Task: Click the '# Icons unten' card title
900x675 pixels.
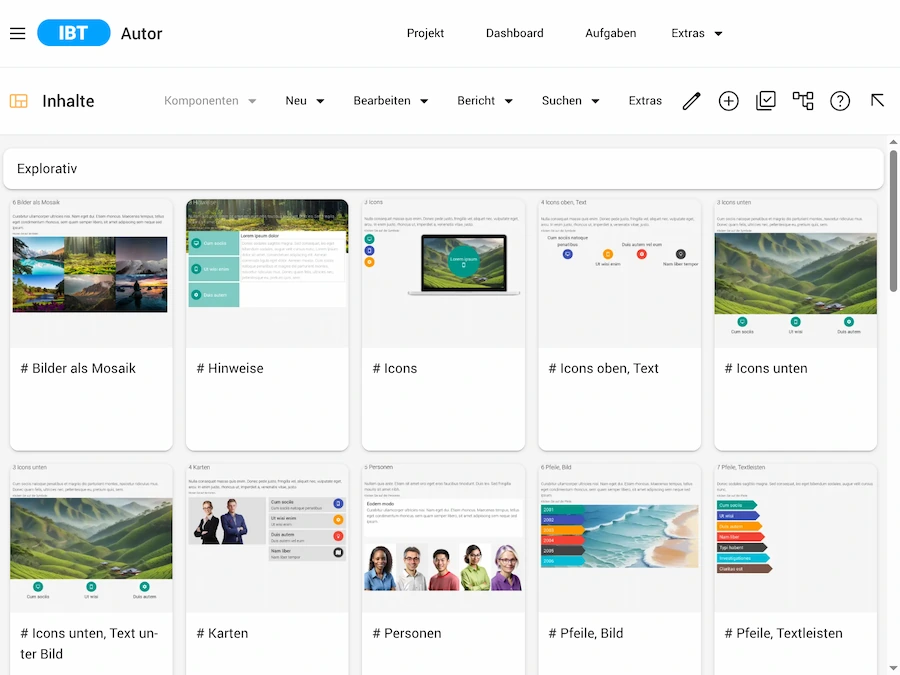Action: click(766, 368)
